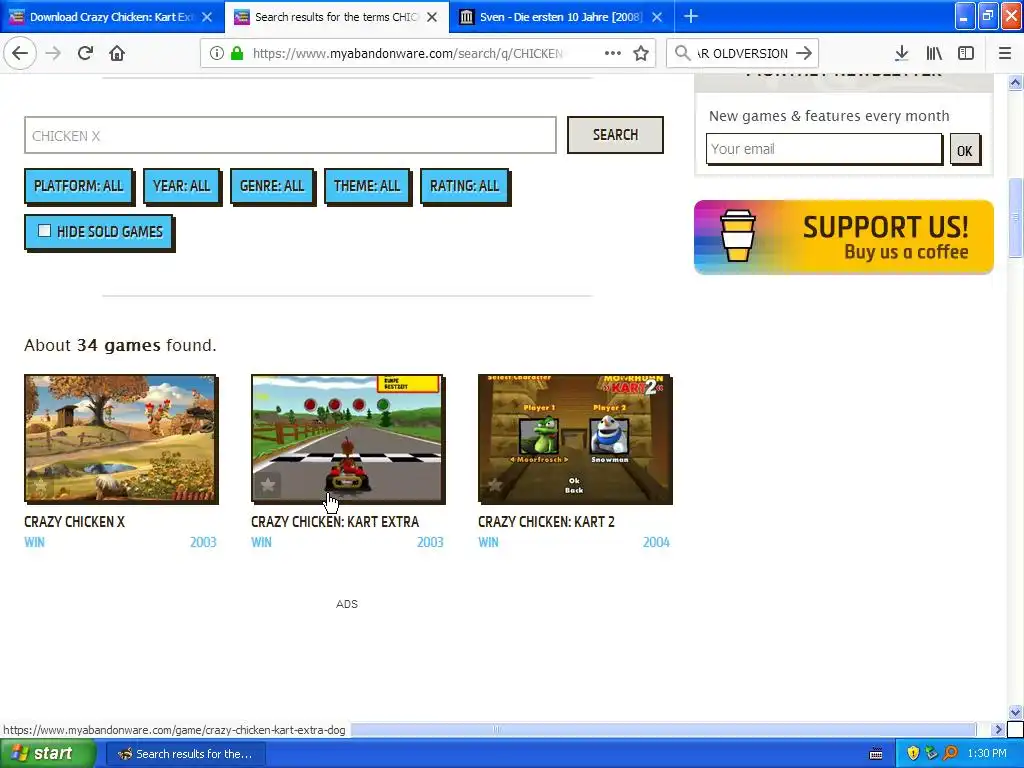Click the WIN platform under Crazy Chicken X
Image resolution: width=1024 pixels, height=768 pixels.
[35, 542]
